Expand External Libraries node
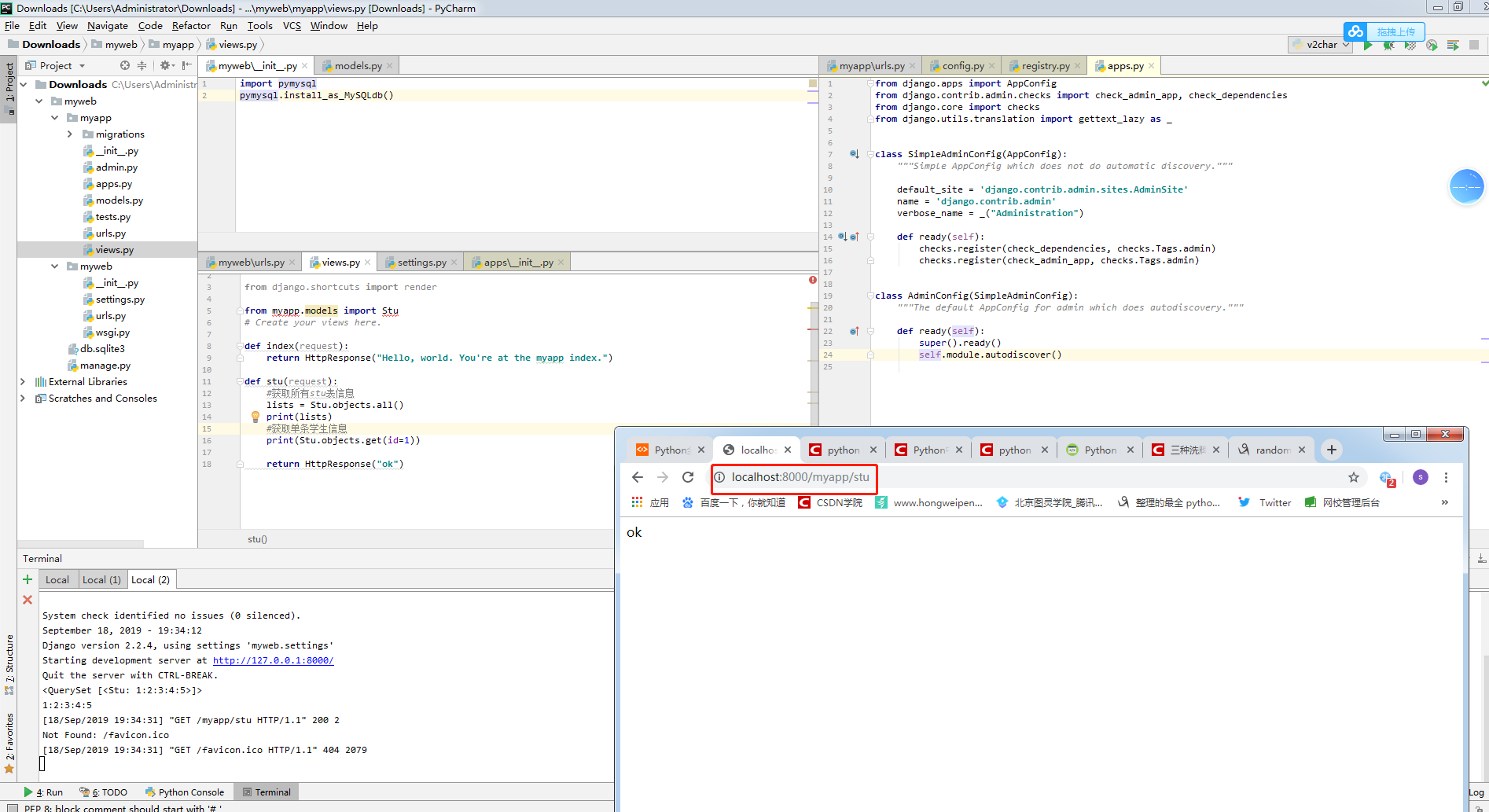This screenshot has width=1489, height=812. coord(23,381)
